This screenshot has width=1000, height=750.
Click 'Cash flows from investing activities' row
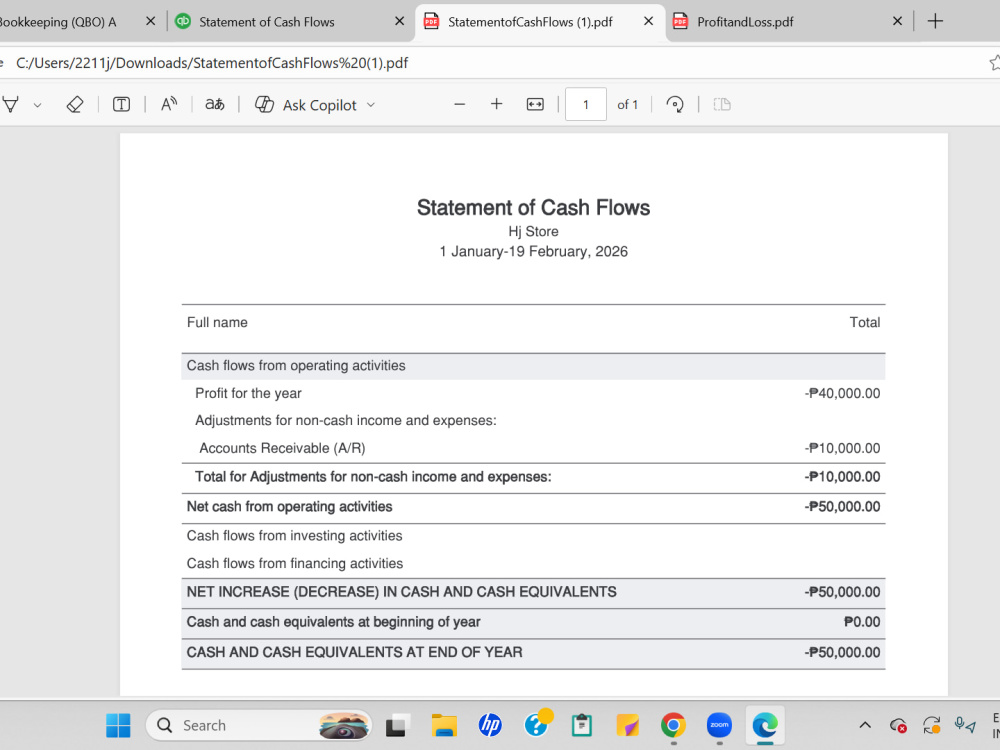pyautogui.click(x=533, y=536)
